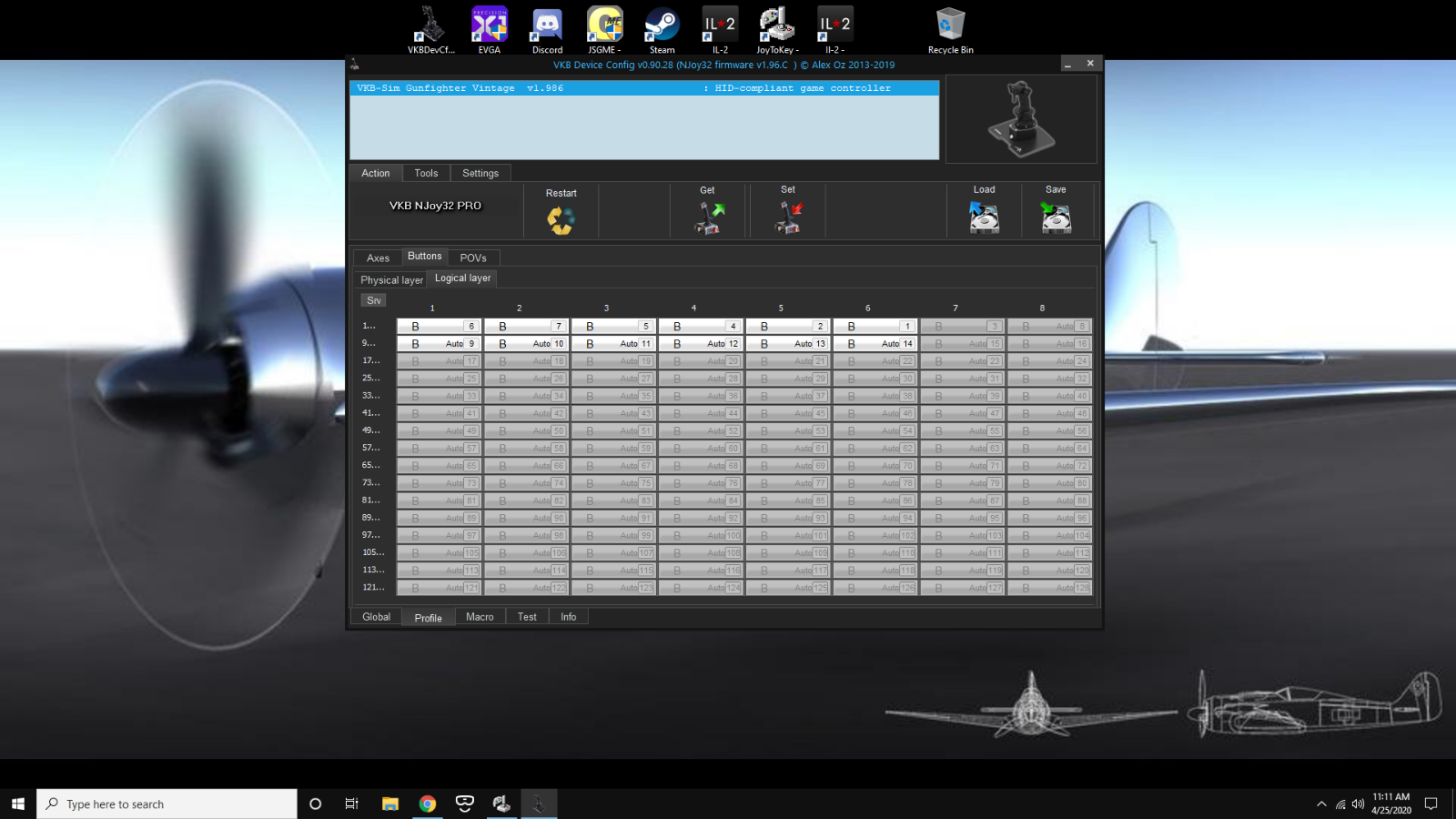Click the Get configuration joystick icon
The width and height of the screenshot is (1456, 819).
tap(709, 218)
